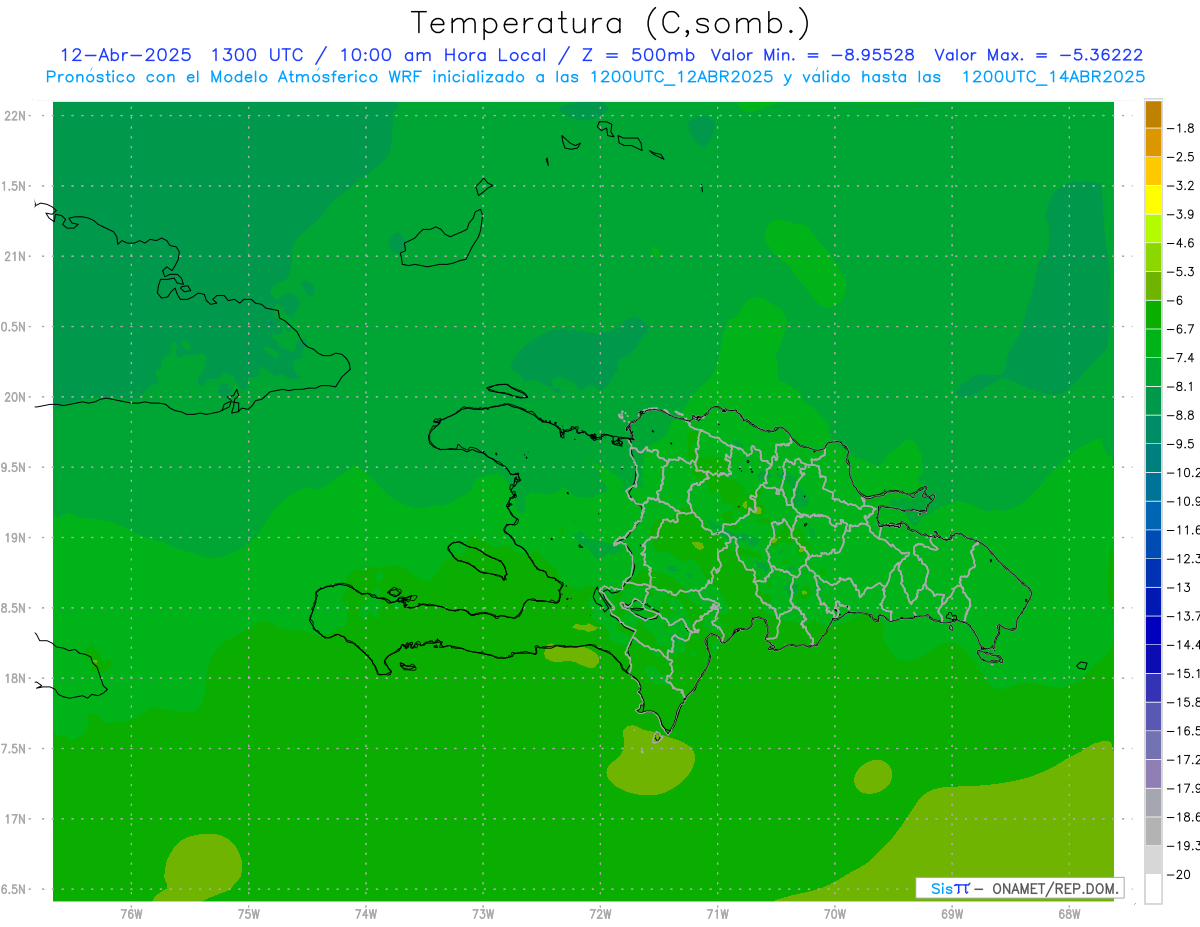Click the 21N latitude axis label

15,257
